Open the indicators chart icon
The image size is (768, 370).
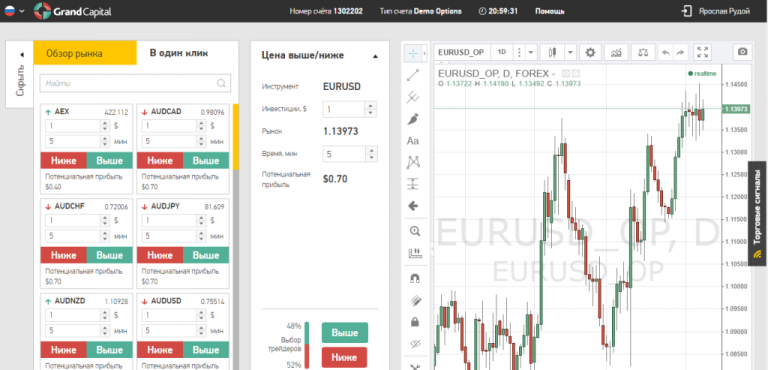[617, 52]
